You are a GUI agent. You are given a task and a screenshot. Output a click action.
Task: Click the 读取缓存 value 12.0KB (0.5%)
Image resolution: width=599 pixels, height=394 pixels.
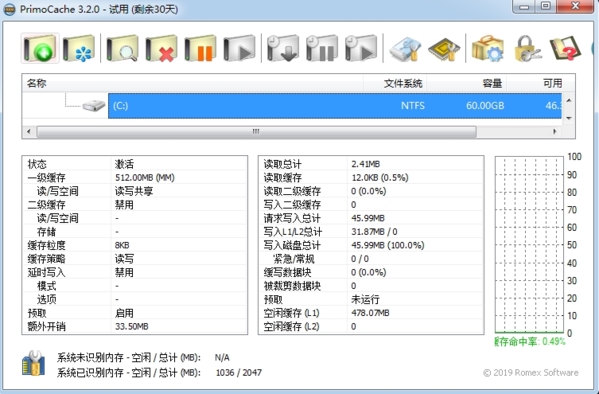(x=380, y=178)
